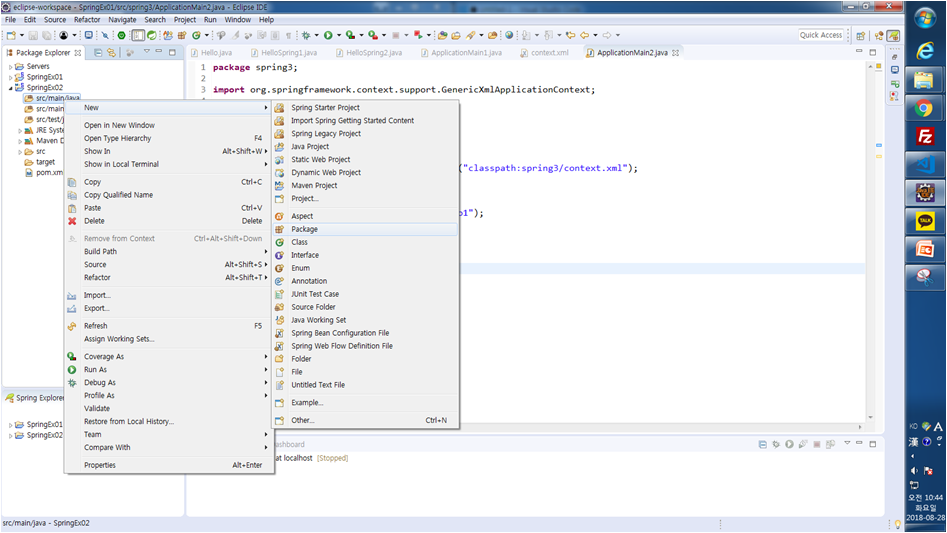Click the Static Web Project icon

[279, 159]
